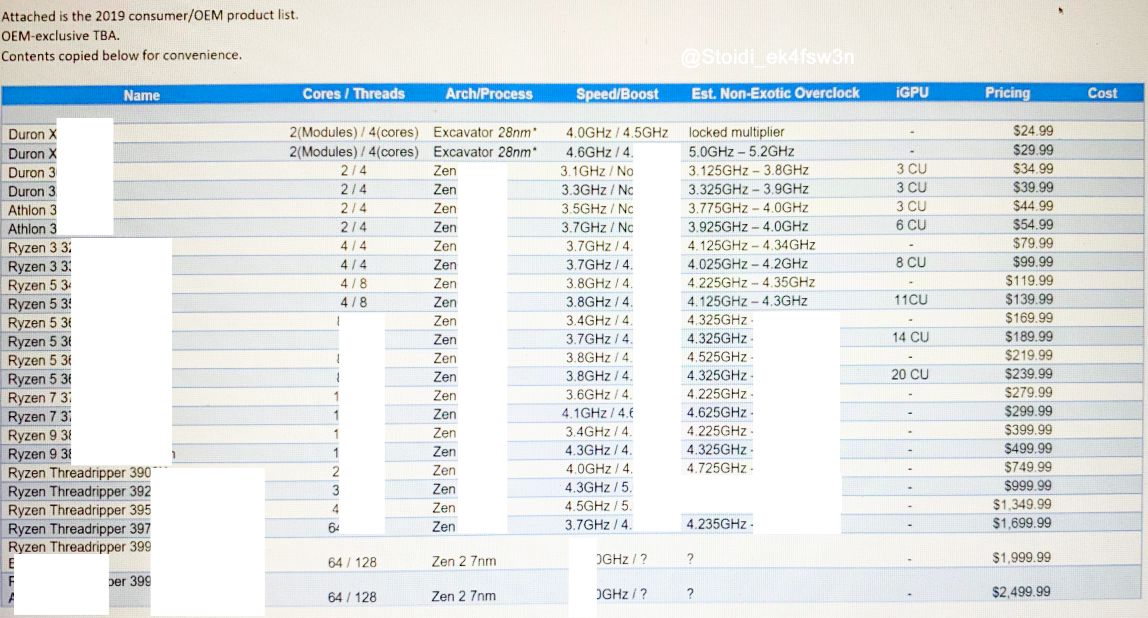Screen dimensions: 1148x618
Task: Click the $999.99 price cell
Action: point(1029,485)
